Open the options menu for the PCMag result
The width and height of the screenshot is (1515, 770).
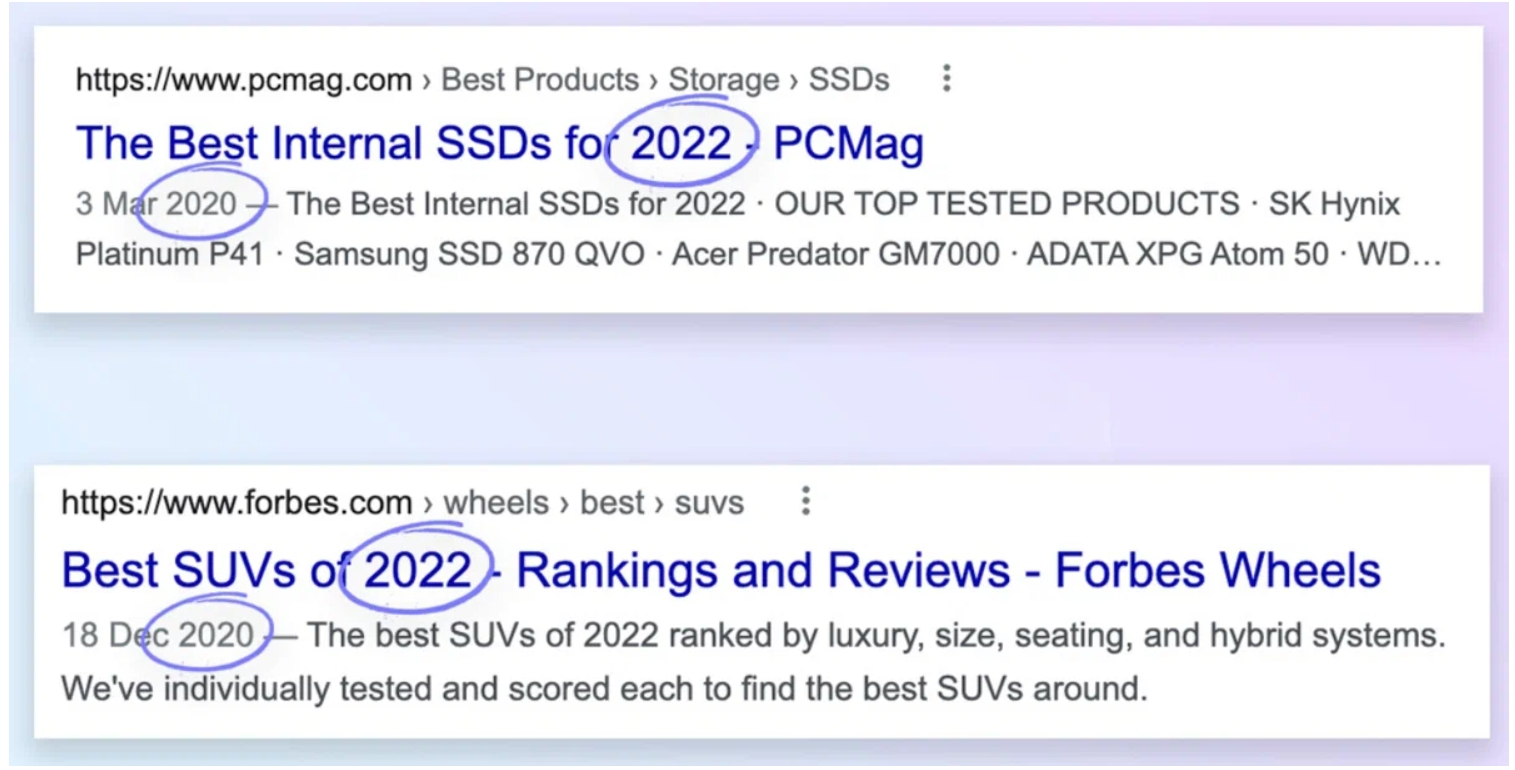(x=946, y=79)
